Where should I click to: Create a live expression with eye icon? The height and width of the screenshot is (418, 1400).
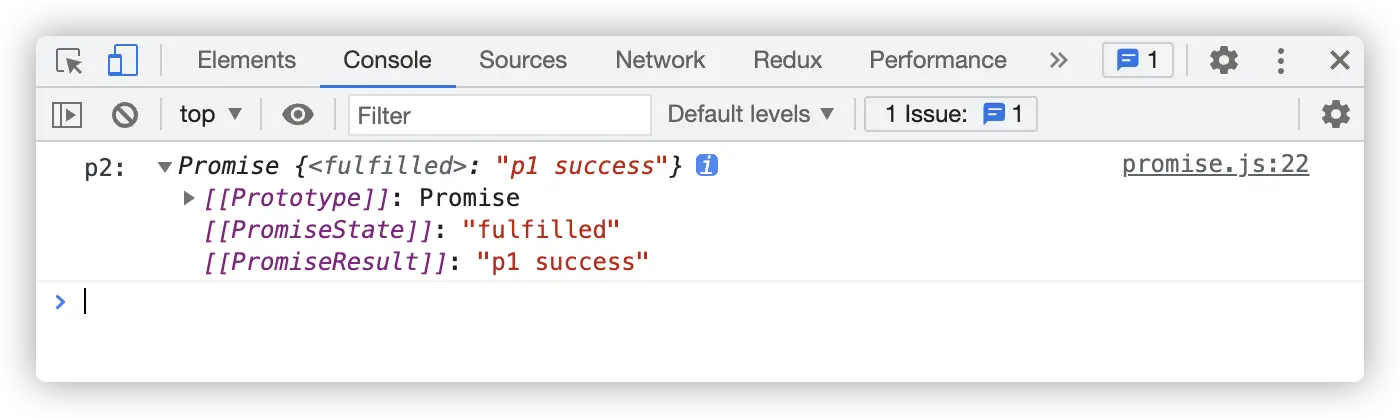coord(297,115)
